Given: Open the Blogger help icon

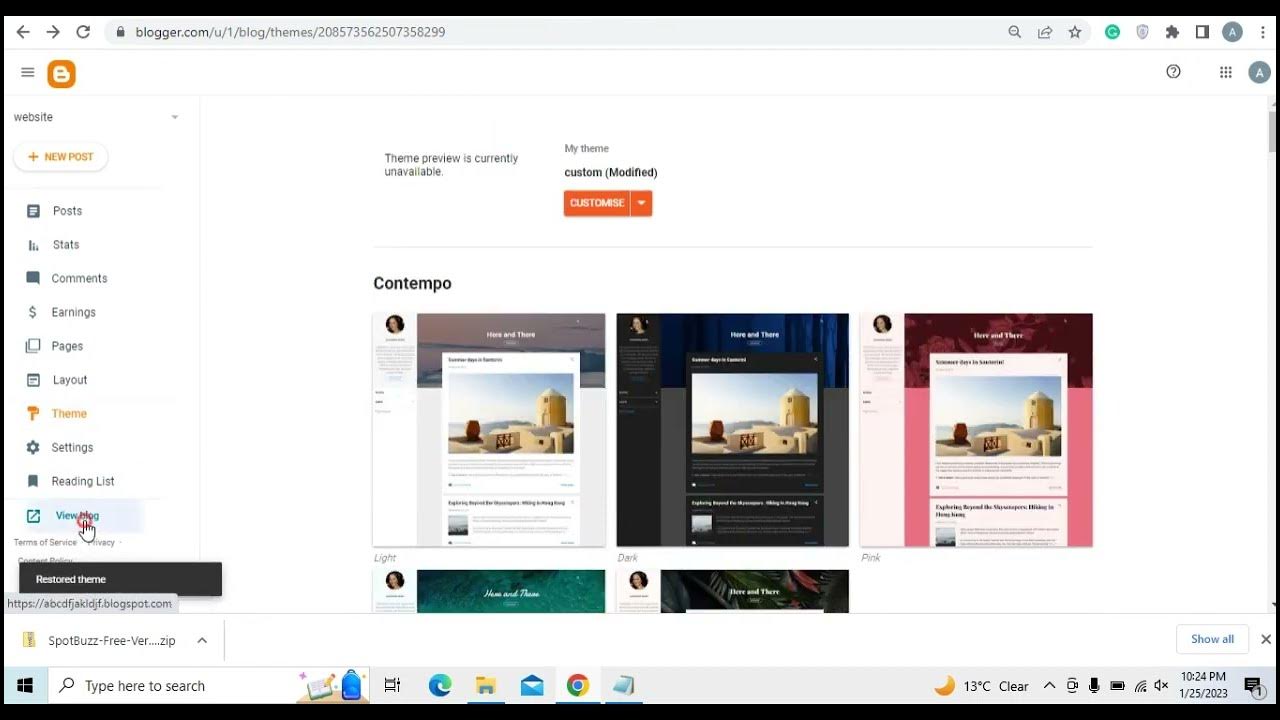Looking at the screenshot, I should [x=1174, y=71].
